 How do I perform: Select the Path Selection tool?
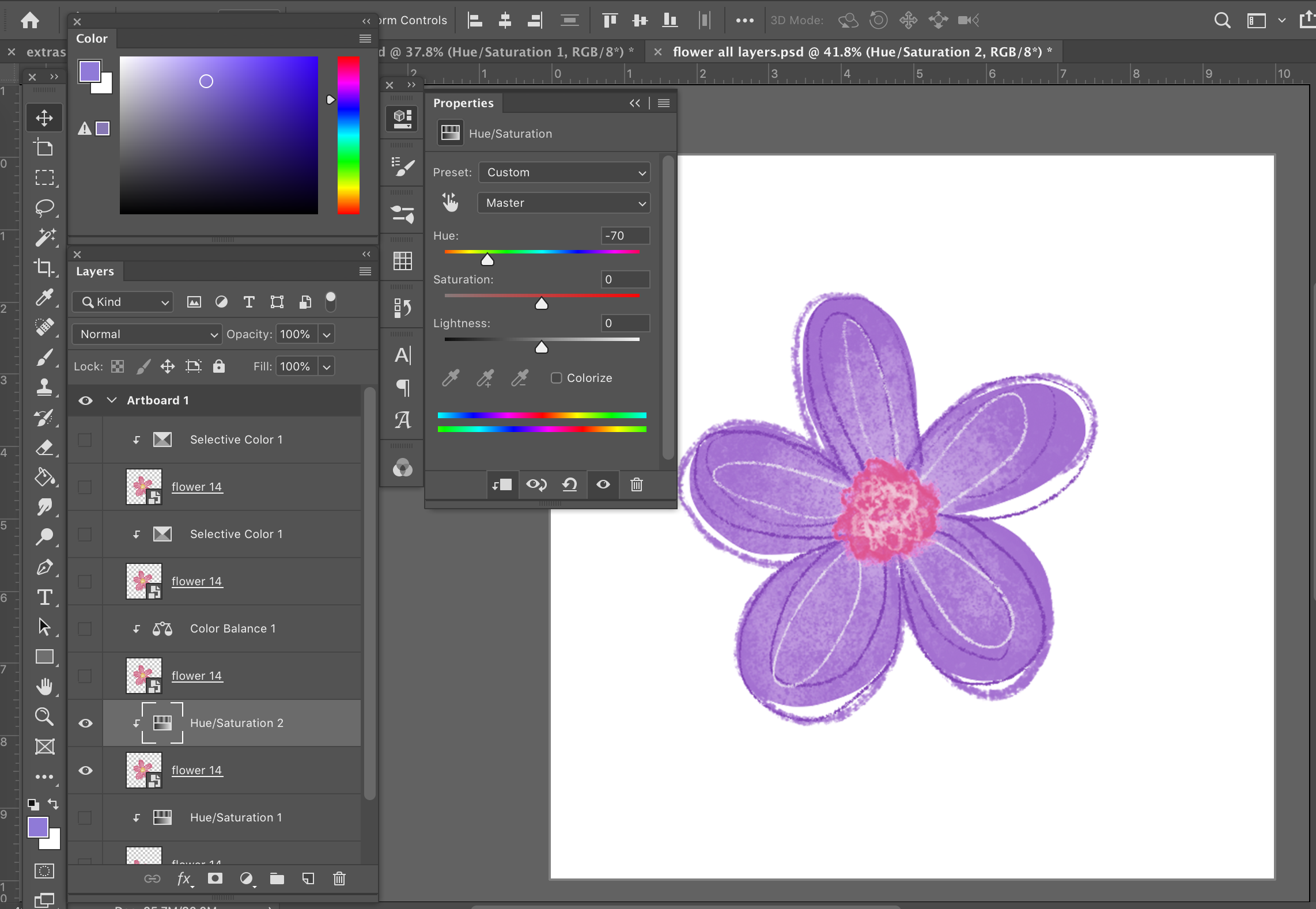[x=44, y=627]
